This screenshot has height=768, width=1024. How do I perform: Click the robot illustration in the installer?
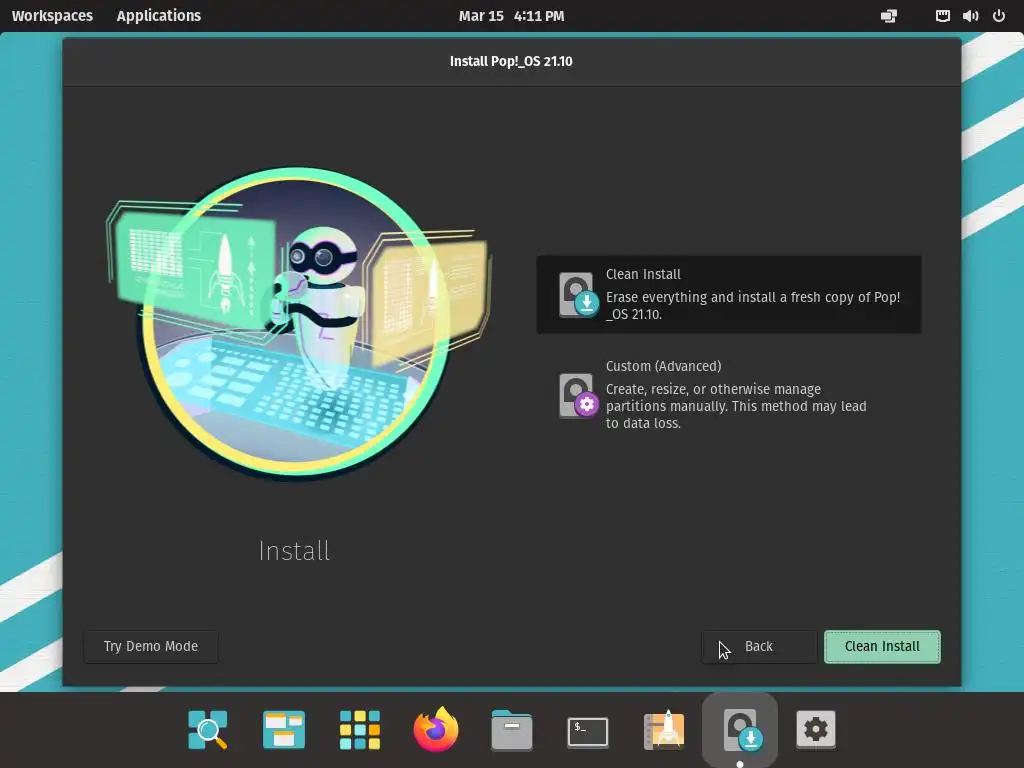click(298, 323)
